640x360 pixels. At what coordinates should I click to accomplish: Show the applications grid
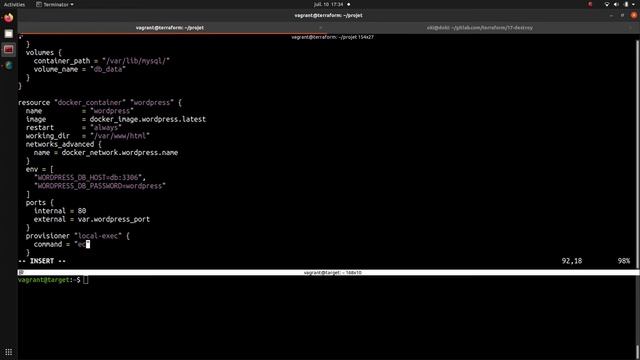9,352
